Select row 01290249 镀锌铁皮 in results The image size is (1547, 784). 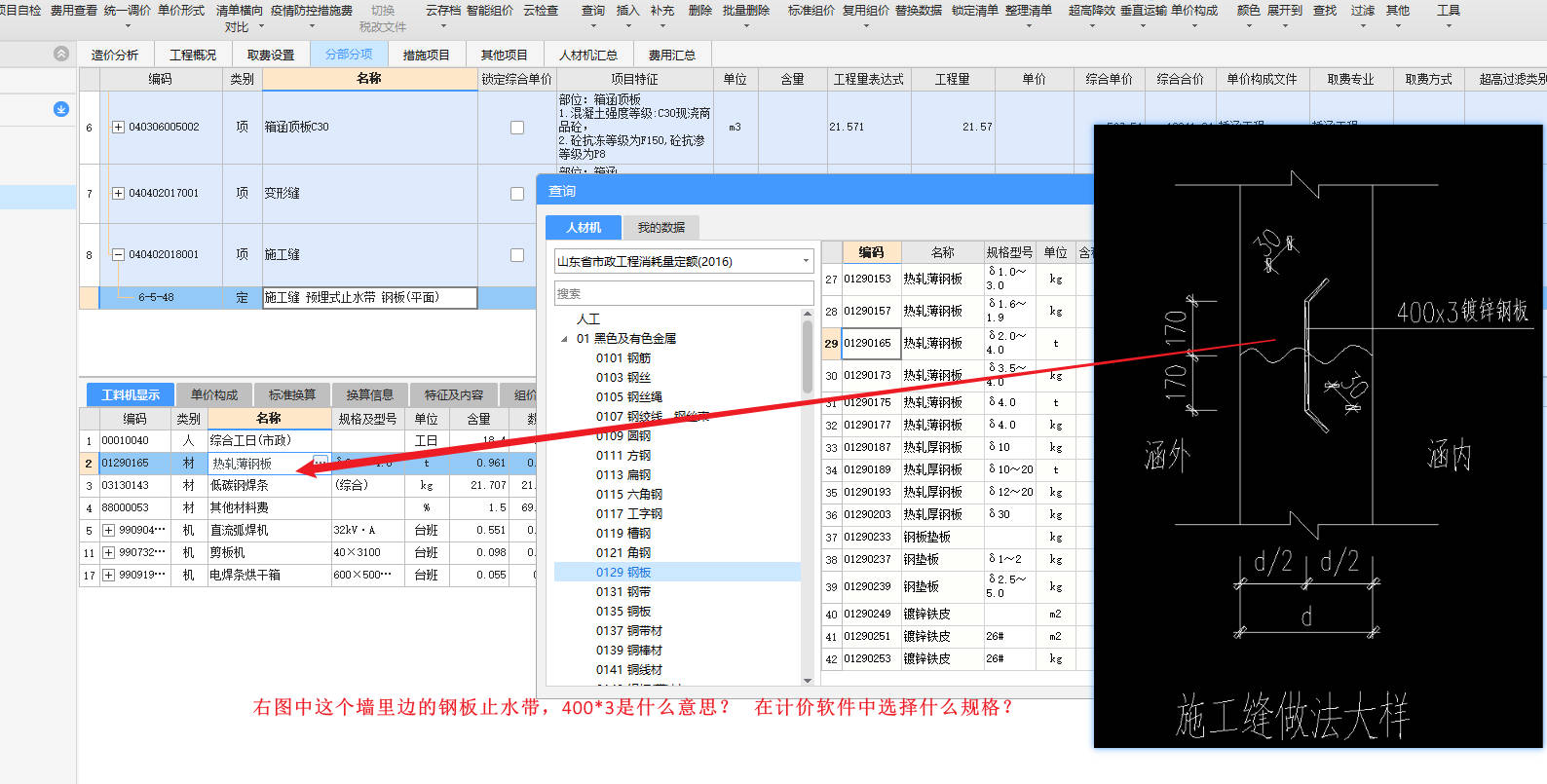point(958,615)
